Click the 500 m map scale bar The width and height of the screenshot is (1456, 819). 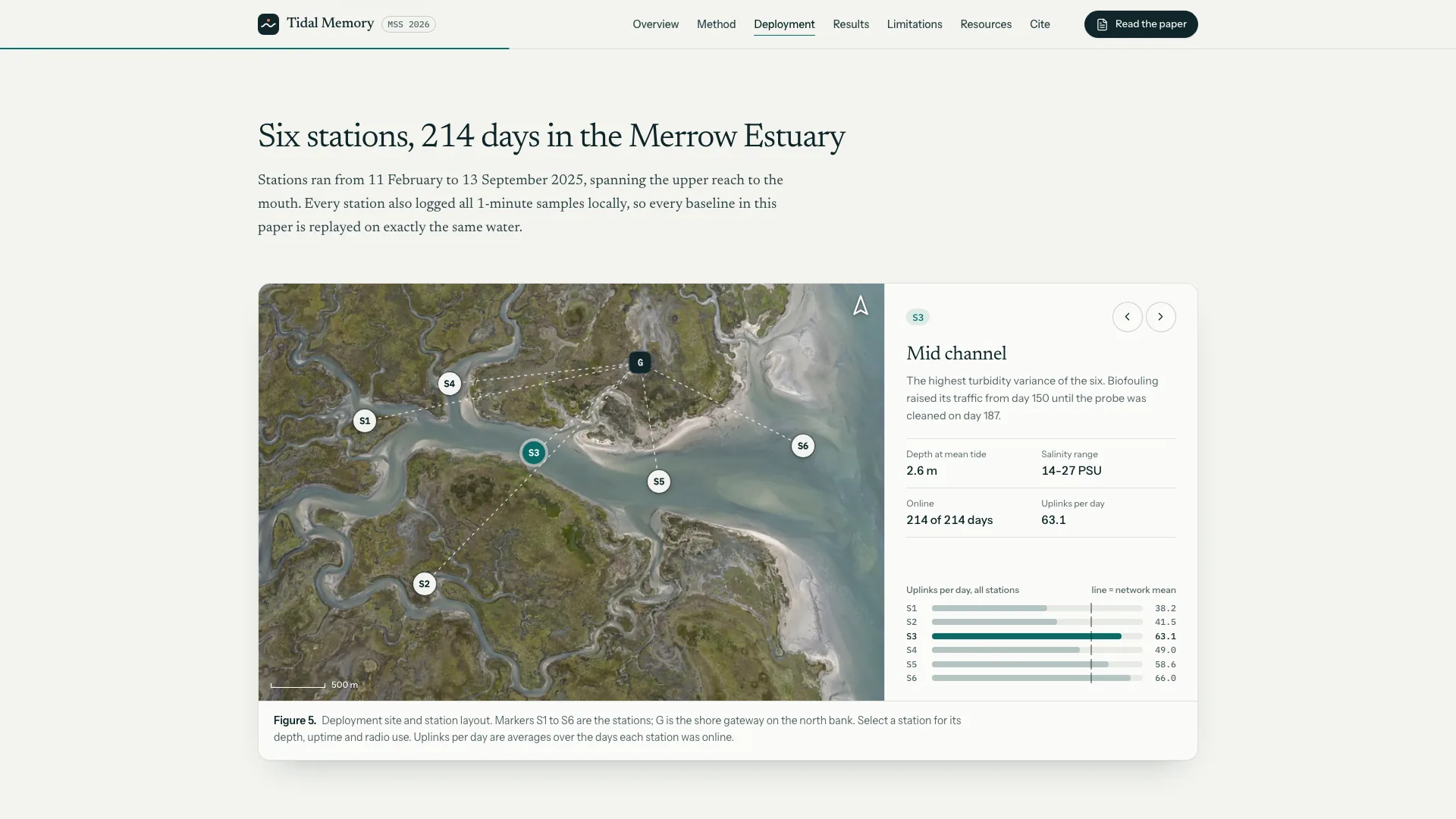pyautogui.click(x=314, y=685)
